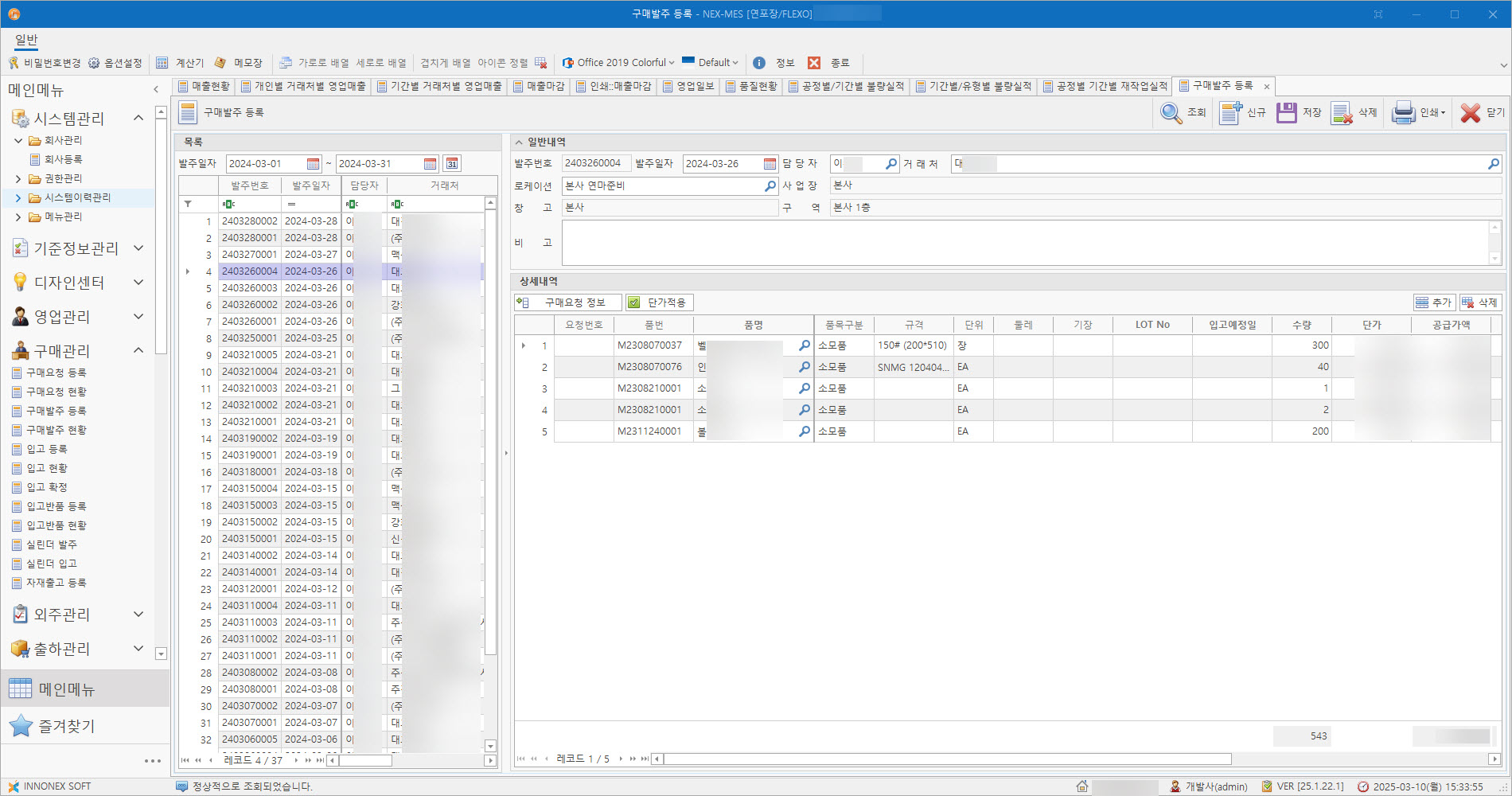Click the 삭제 delete icon in toolbar
This screenshot has width=1512, height=796.
coord(1342,113)
